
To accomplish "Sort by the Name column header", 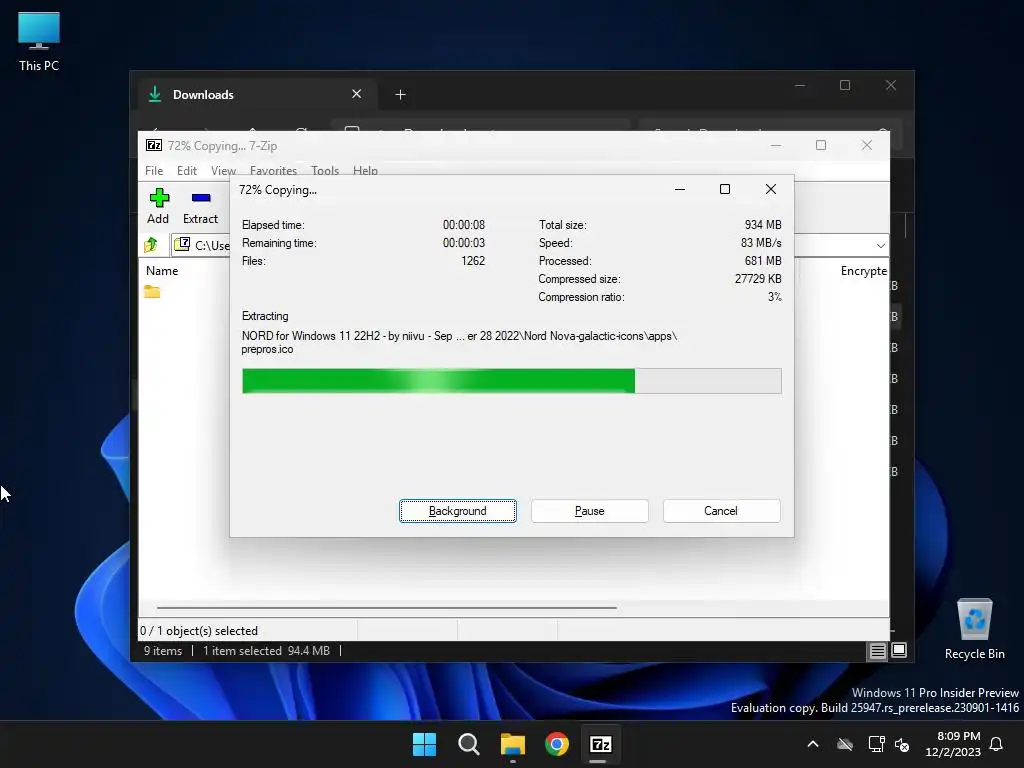I will click(162, 270).
